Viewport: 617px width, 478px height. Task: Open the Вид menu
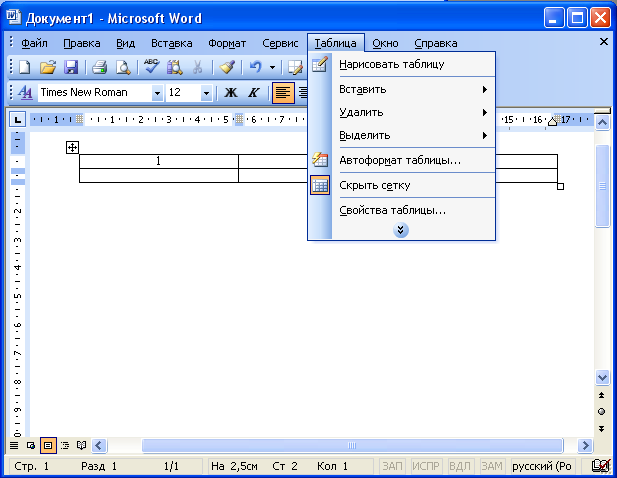126,43
